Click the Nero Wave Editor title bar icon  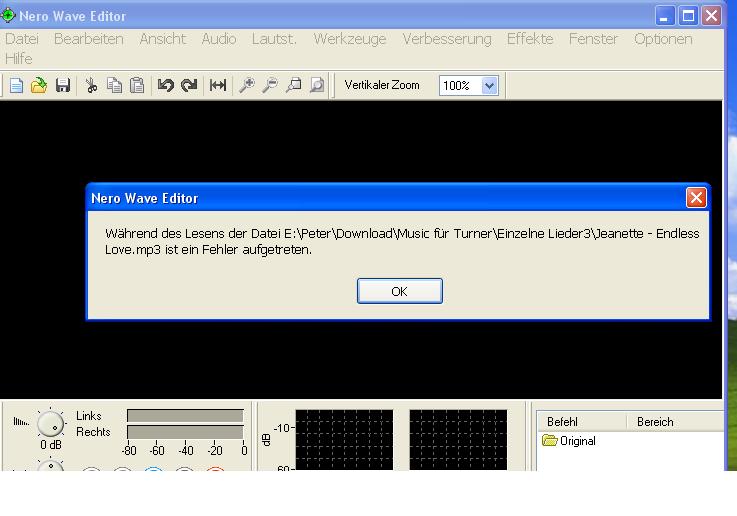pyautogui.click(x=8, y=15)
